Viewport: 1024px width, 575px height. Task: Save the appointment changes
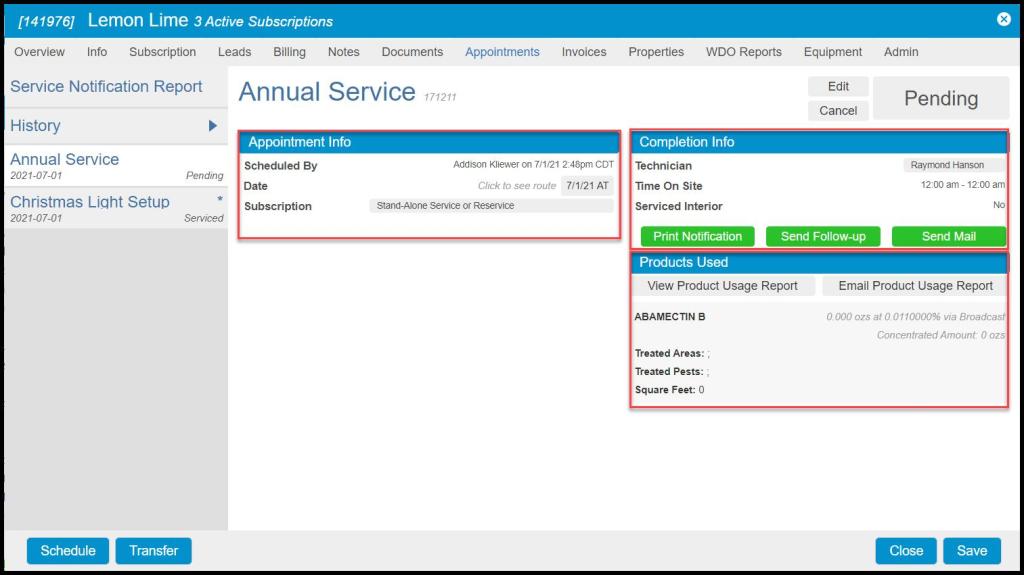point(971,551)
